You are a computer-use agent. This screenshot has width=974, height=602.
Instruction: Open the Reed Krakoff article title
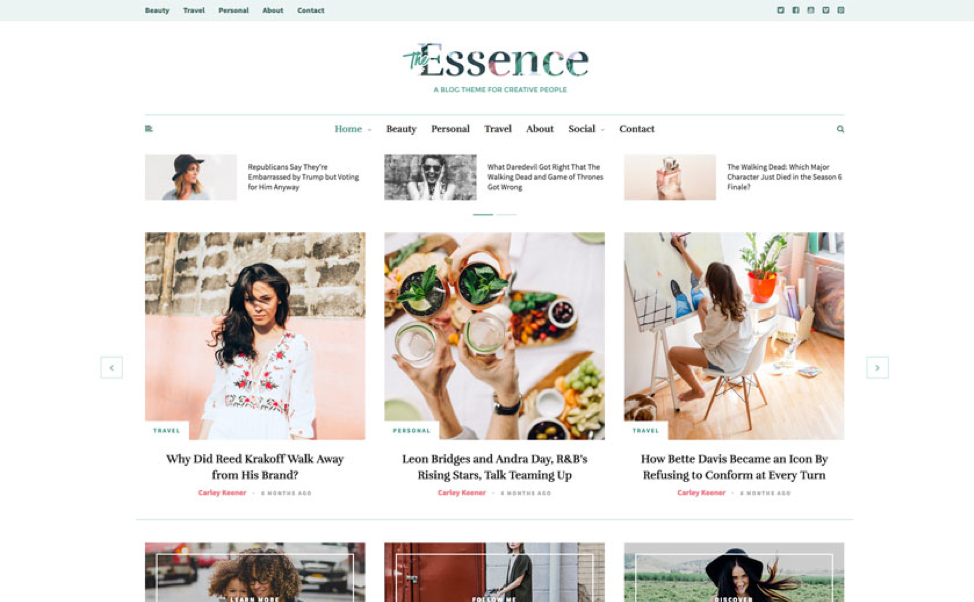click(255, 467)
